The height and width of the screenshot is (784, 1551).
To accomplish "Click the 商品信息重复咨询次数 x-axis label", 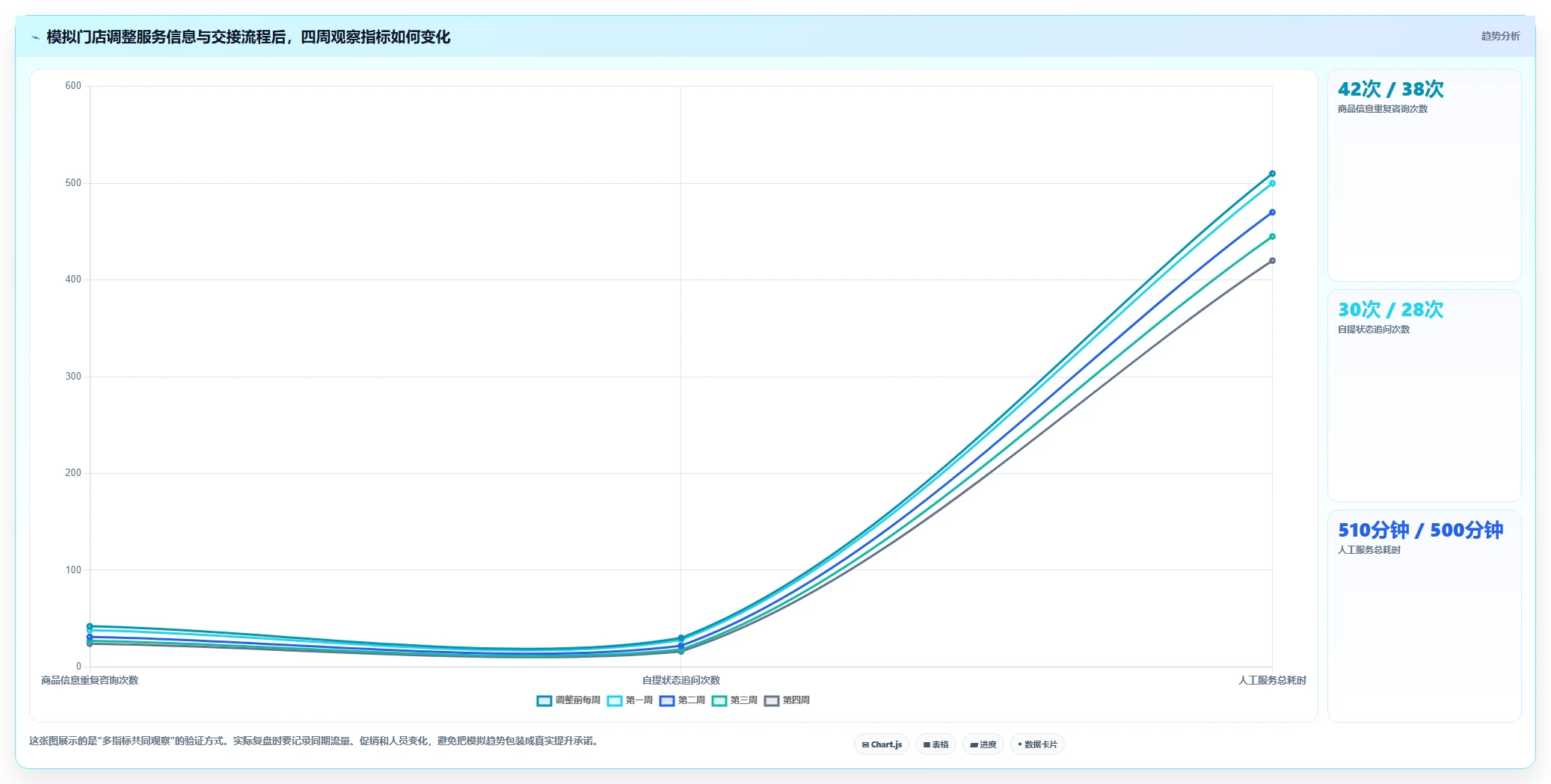I will coord(90,680).
